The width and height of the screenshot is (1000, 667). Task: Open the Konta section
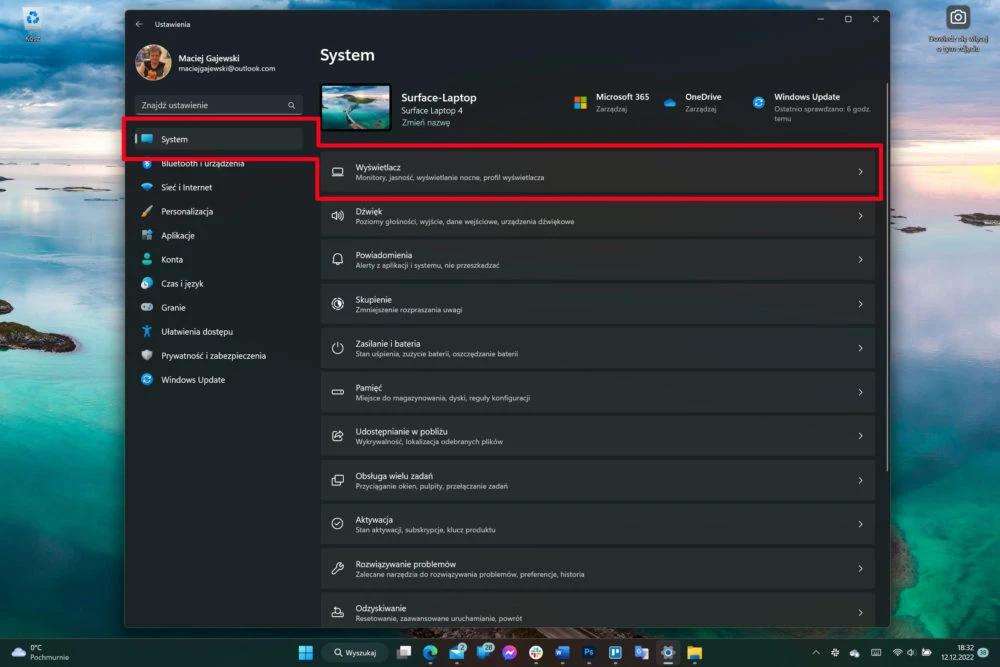click(218, 260)
